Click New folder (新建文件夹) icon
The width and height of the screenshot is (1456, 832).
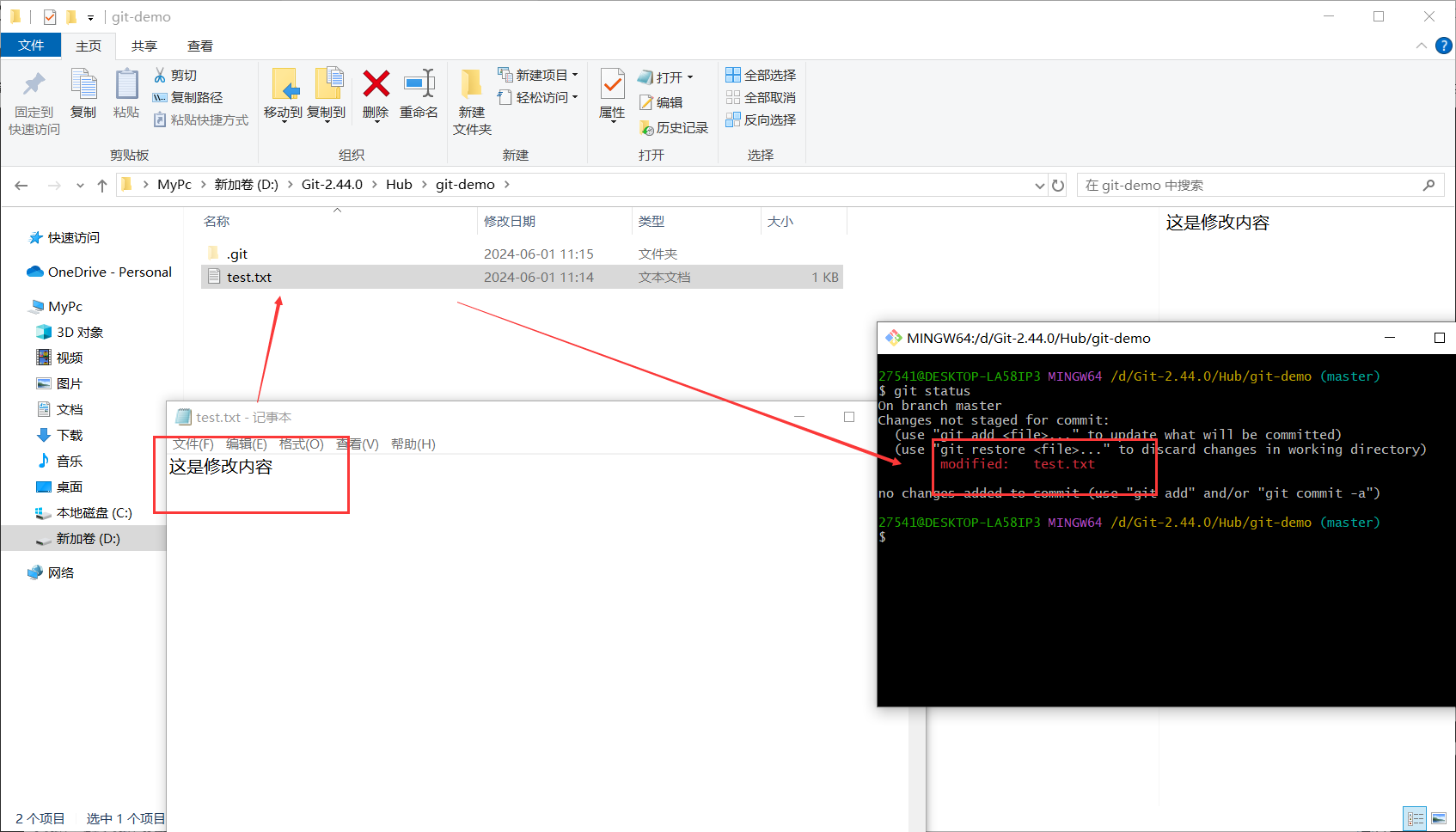(471, 83)
